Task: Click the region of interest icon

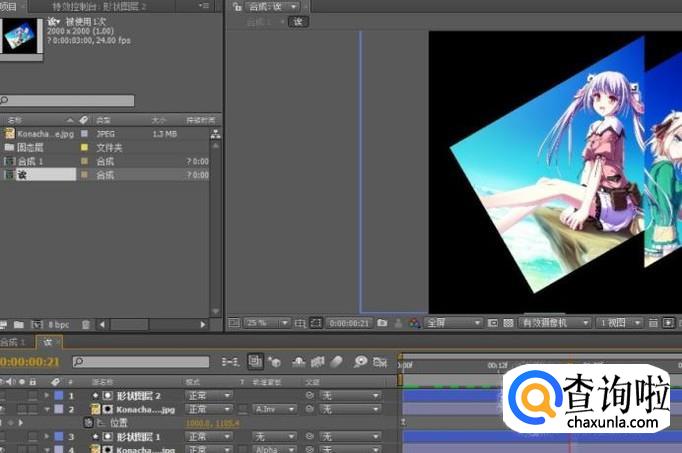Action: click(x=315, y=323)
